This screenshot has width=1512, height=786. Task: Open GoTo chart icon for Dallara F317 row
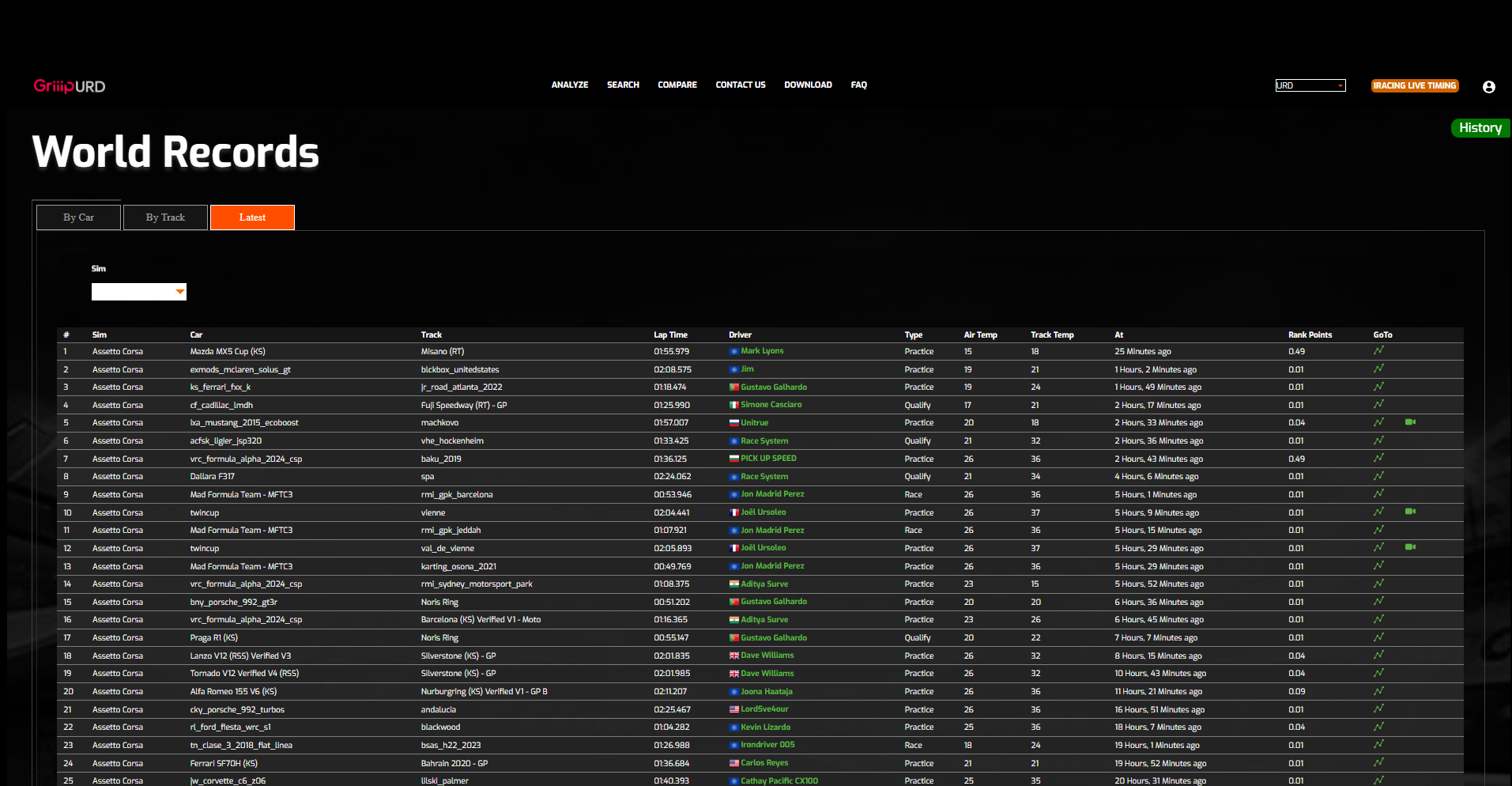1378,476
